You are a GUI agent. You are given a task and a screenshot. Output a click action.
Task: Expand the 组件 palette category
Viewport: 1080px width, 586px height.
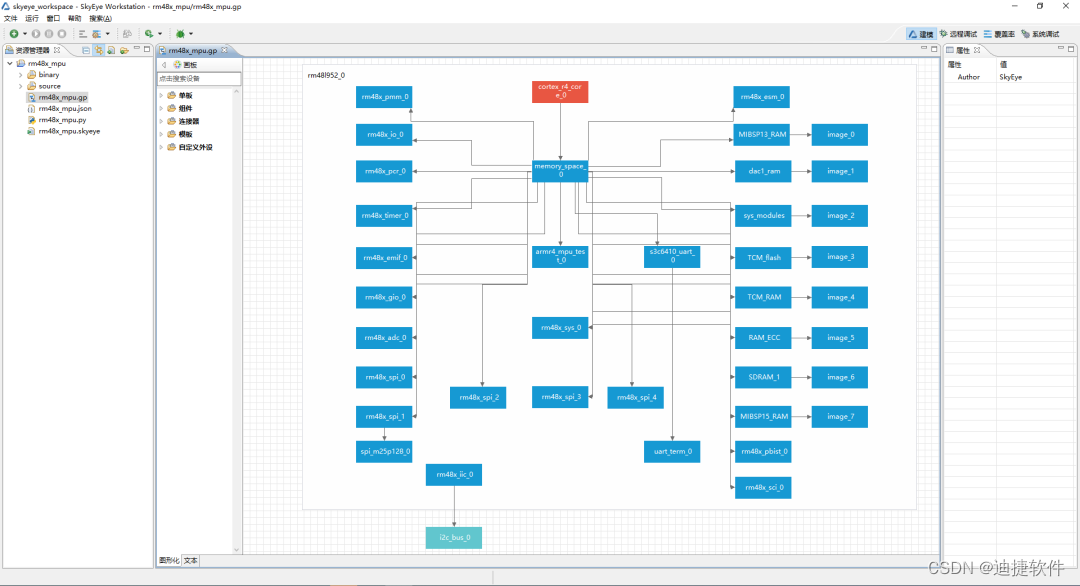click(x=161, y=108)
